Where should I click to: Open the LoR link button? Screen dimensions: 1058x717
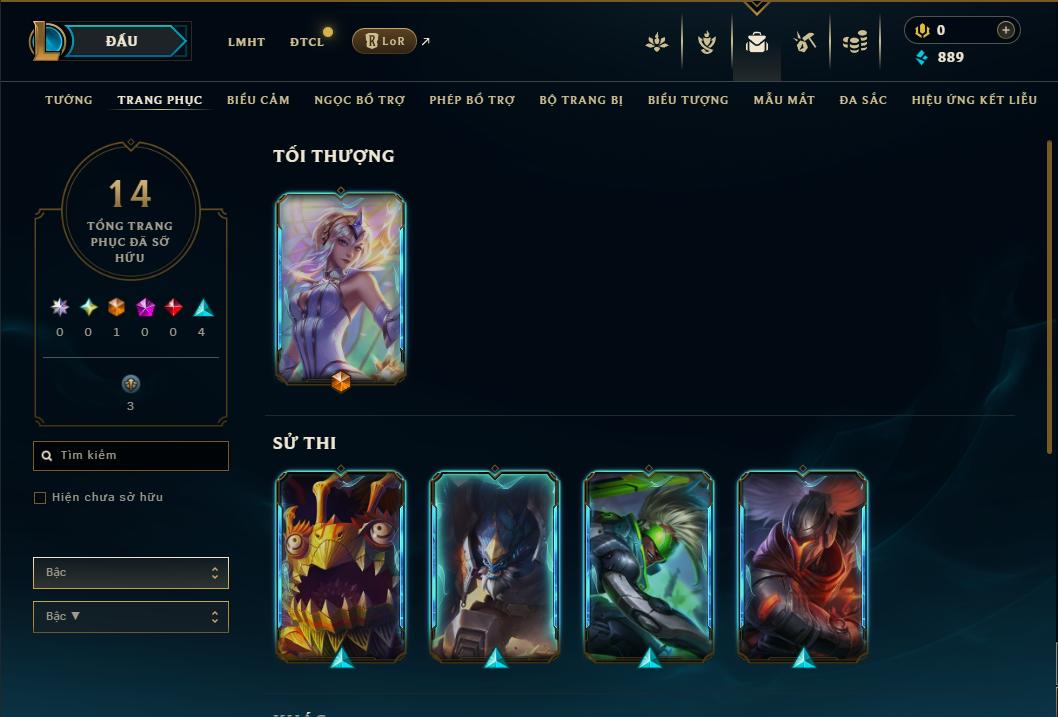coord(384,41)
